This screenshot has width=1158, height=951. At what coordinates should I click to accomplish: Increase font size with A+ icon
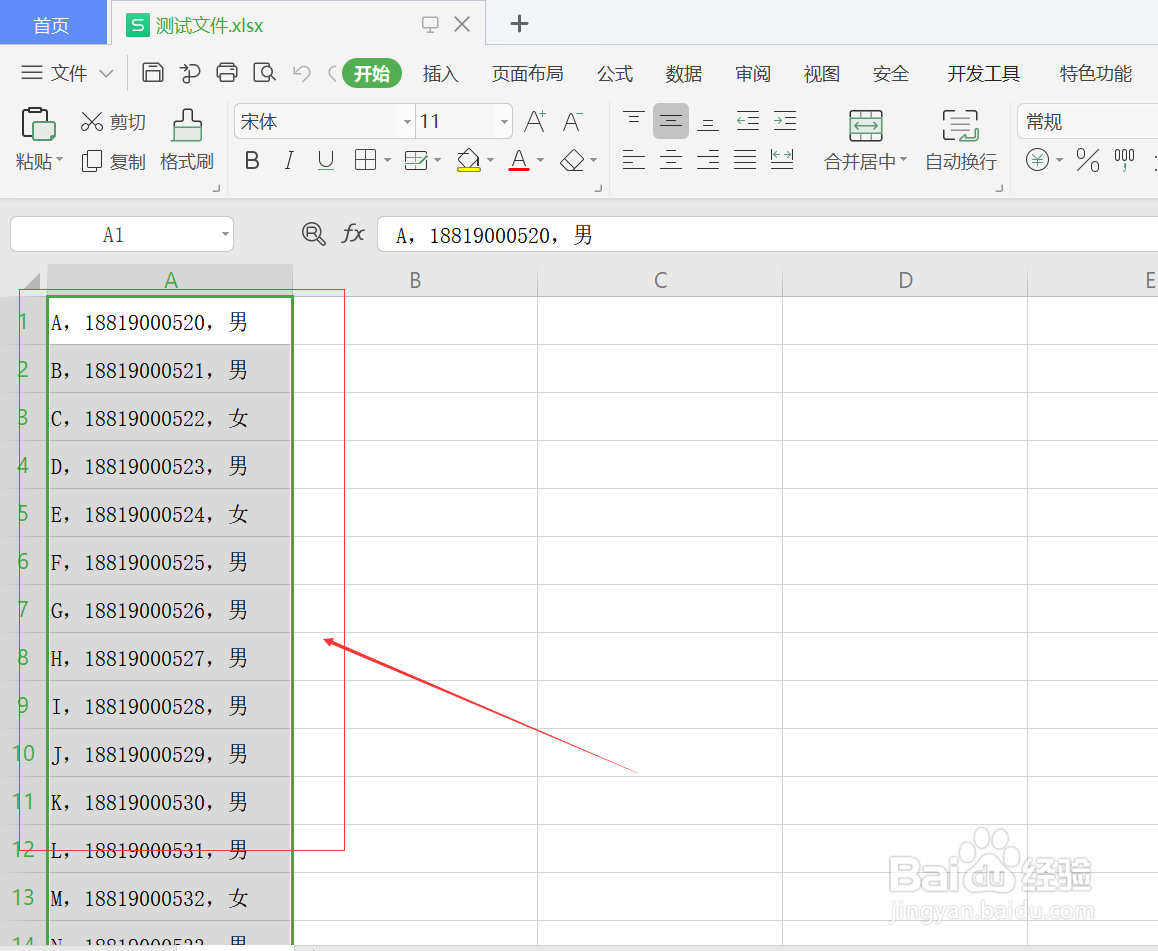[x=535, y=121]
